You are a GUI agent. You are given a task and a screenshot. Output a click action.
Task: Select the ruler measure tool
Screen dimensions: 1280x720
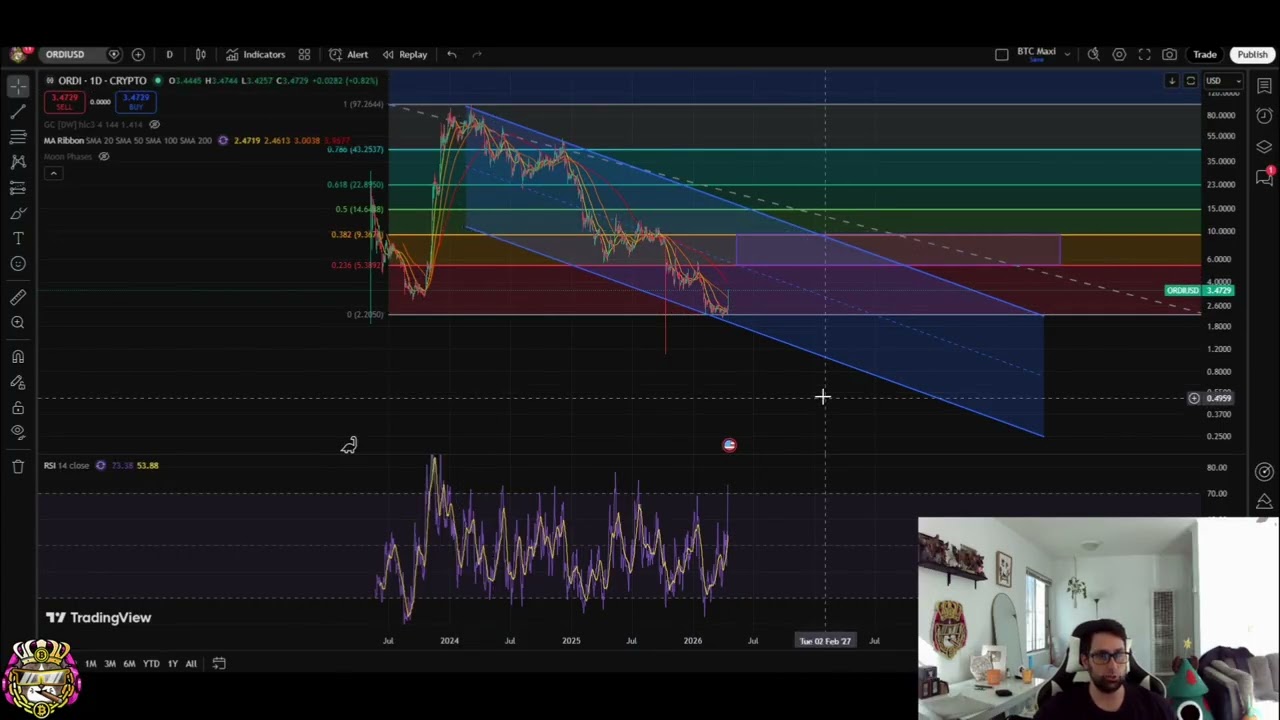click(18, 297)
